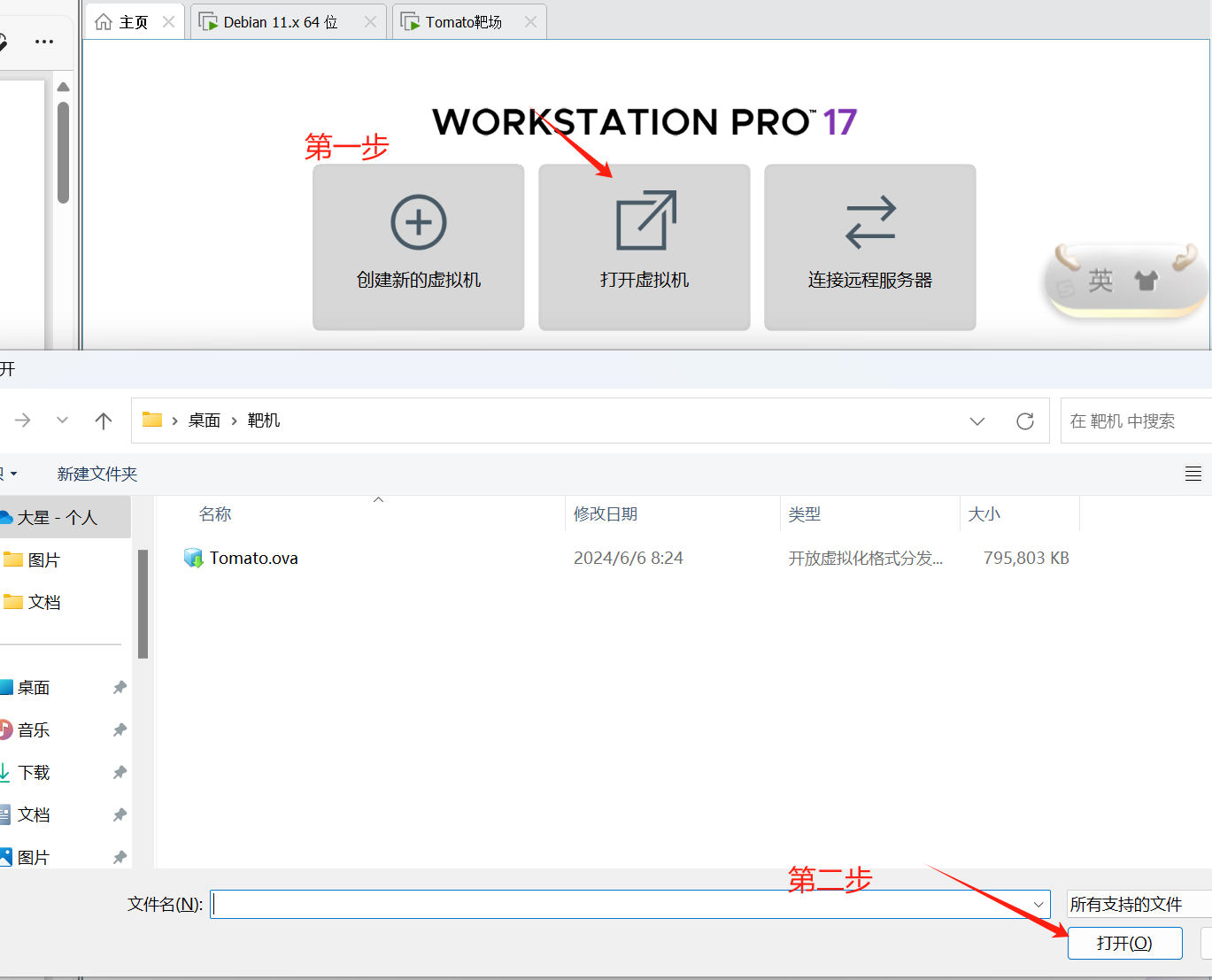Select pinned 音乐 in navigation pane
Screen dimensions: 1212x980
(34, 730)
